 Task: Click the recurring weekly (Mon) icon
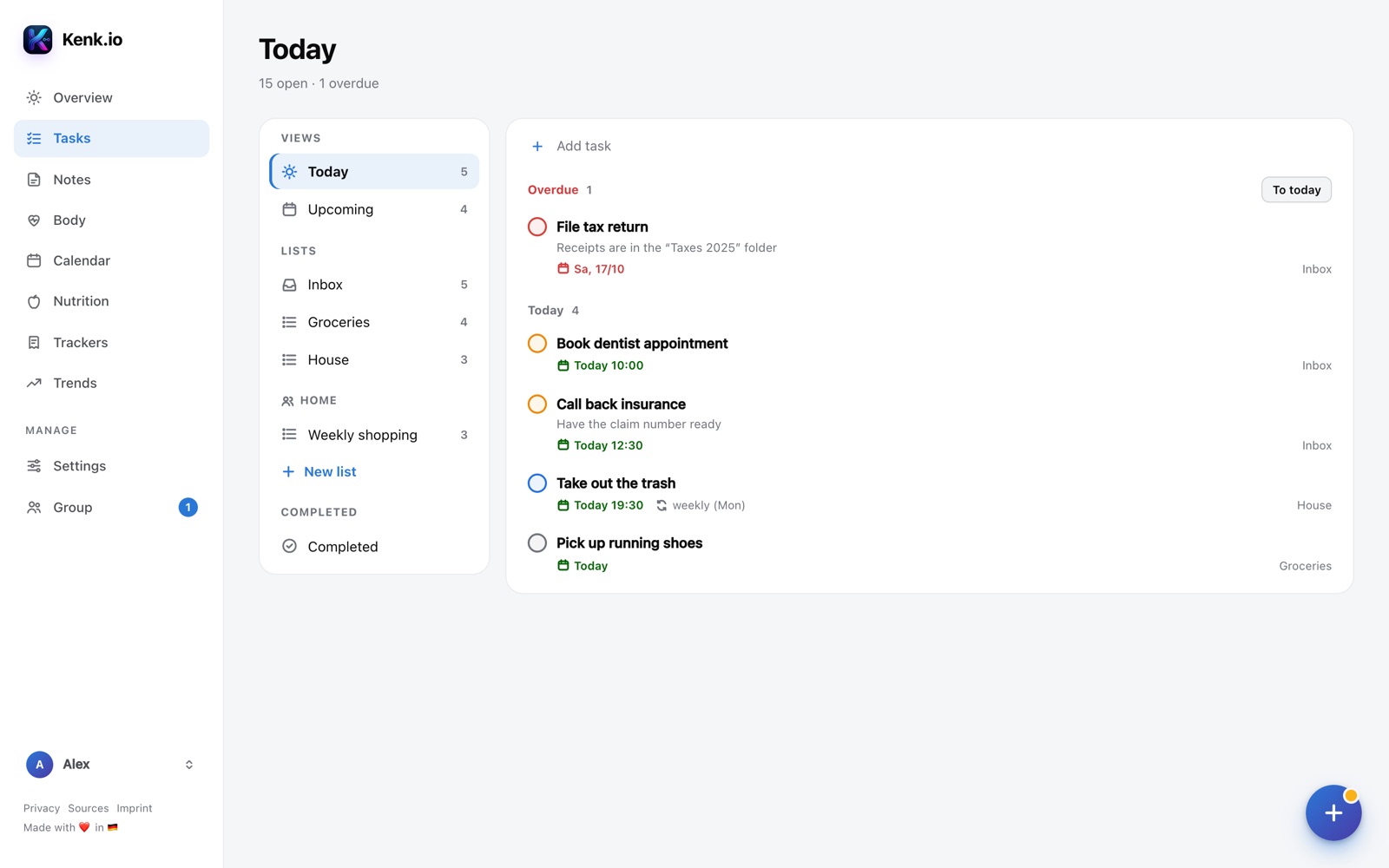(x=662, y=505)
